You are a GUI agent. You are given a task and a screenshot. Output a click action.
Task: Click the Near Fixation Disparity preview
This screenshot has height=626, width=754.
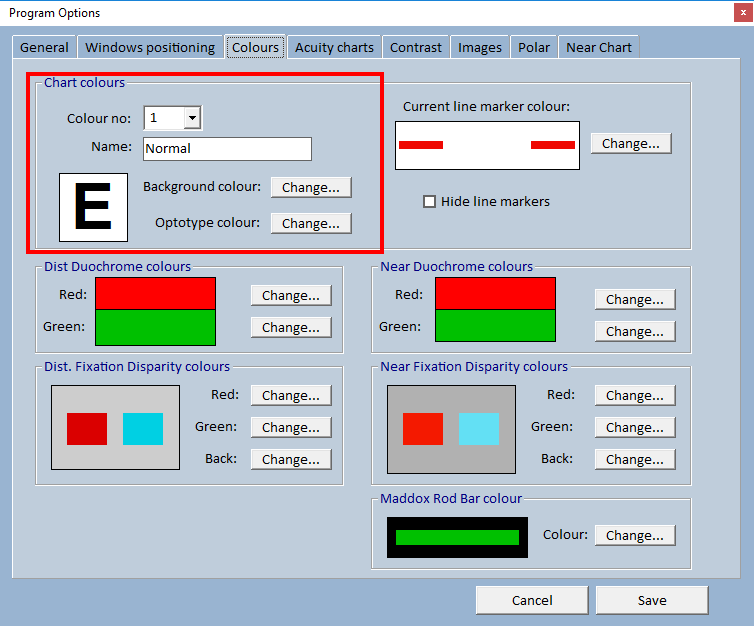pyautogui.click(x=451, y=429)
